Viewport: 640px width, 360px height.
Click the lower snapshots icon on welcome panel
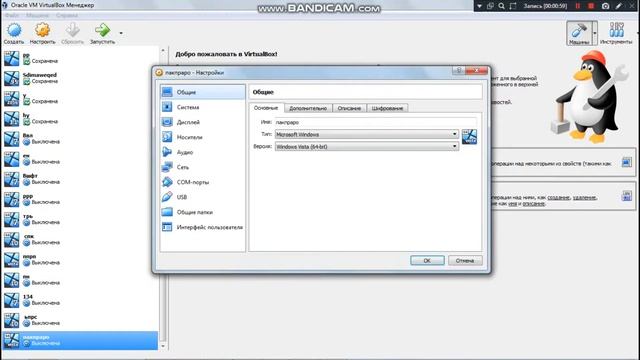click(x=627, y=196)
